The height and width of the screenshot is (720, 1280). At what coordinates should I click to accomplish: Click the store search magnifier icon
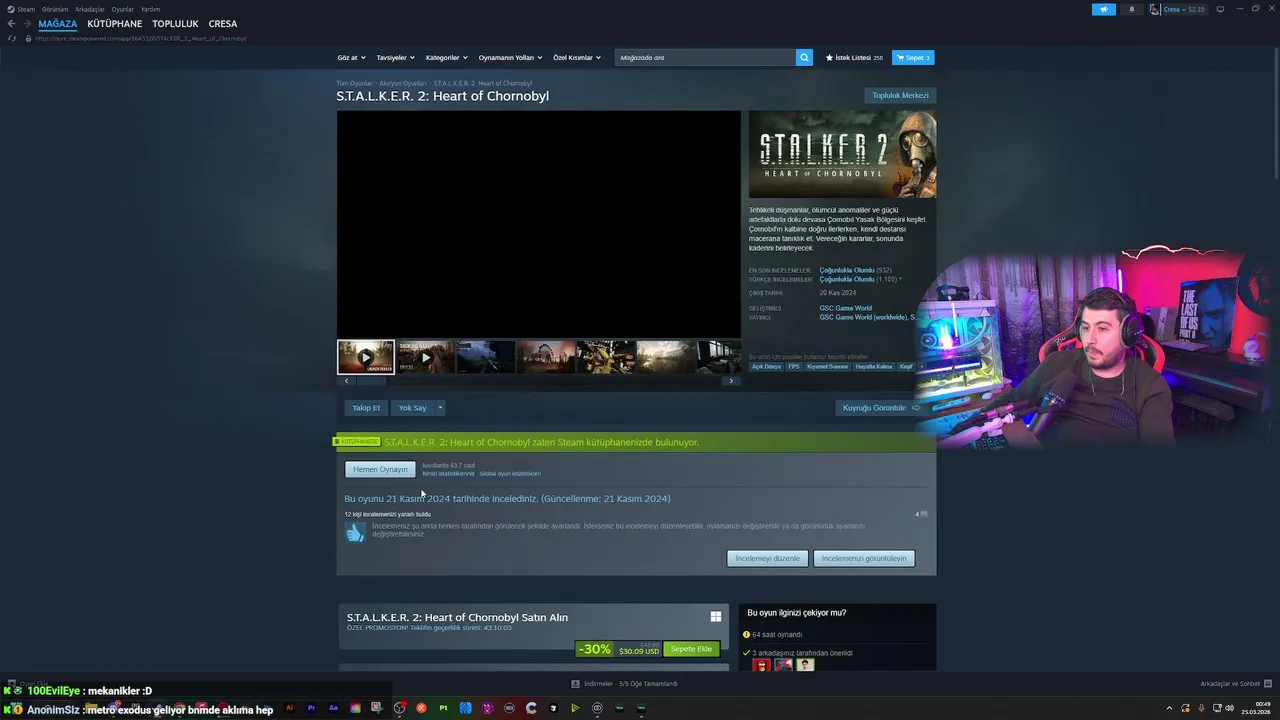coord(804,57)
